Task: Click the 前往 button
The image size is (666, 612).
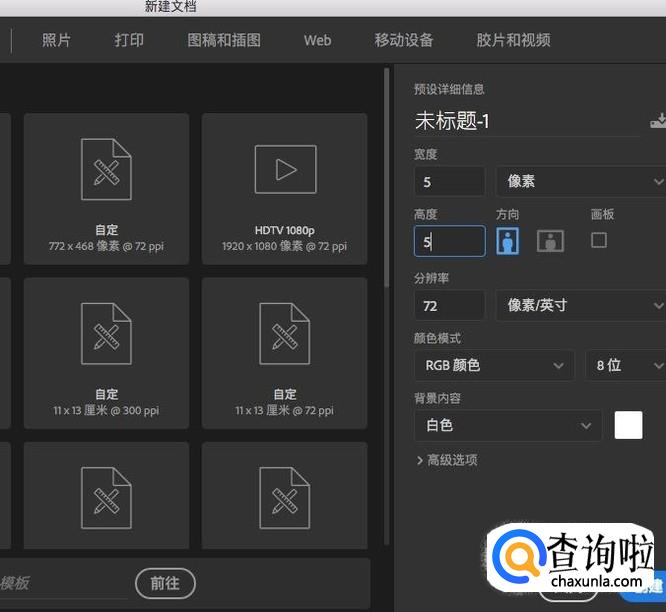Action: pos(165,583)
